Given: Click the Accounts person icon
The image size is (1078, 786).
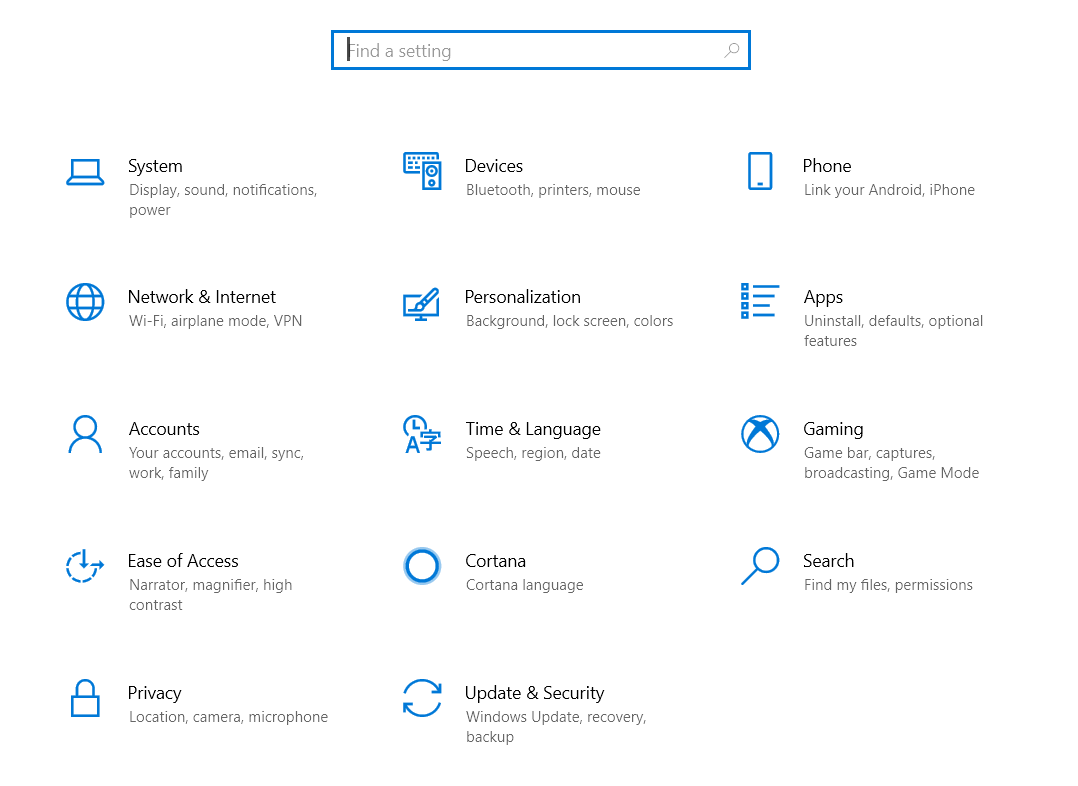Looking at the screenshot, I should (85, 434).
